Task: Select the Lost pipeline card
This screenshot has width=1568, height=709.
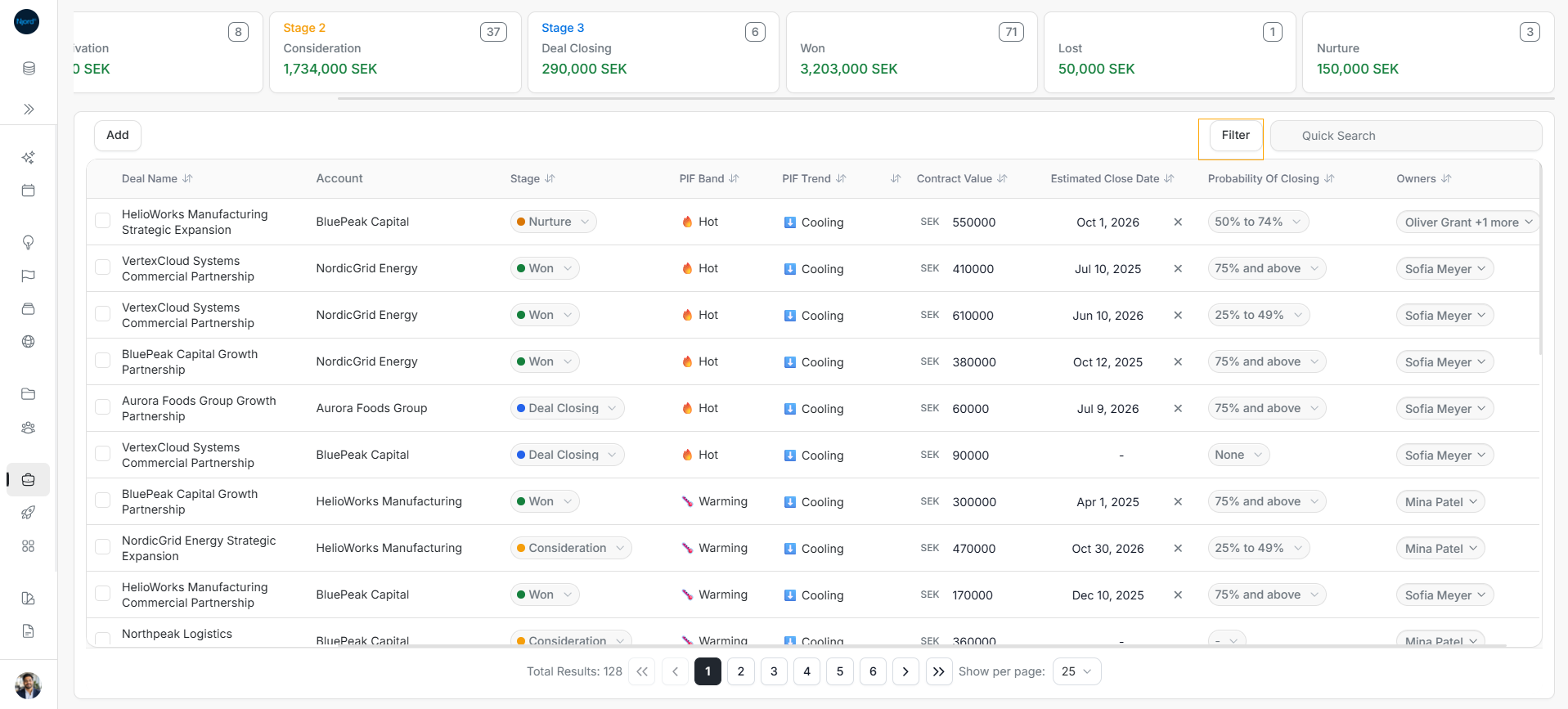Action: tap(1170, 52)
